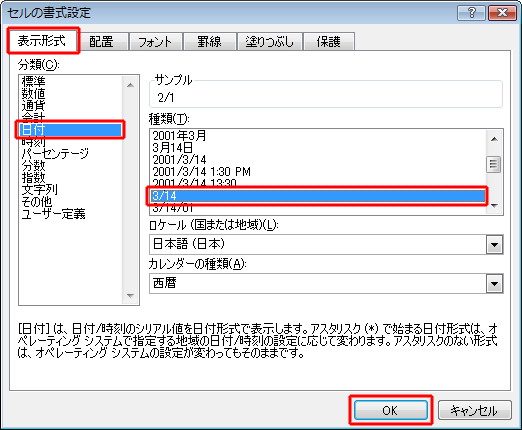Choose the 2001年3月 date format

coord(179,136)
